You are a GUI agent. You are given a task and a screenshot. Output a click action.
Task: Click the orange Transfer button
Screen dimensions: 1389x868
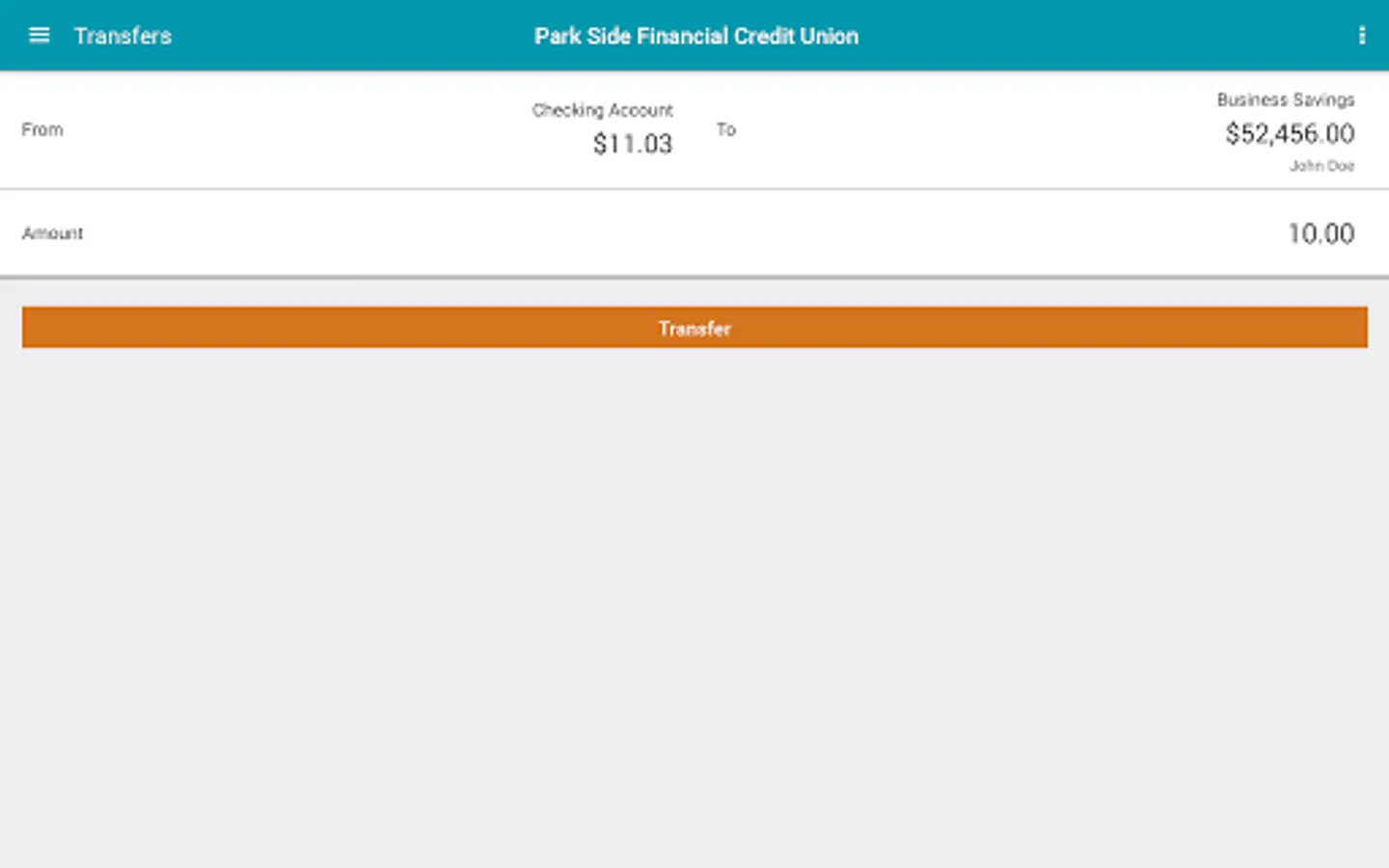[694, 328]
